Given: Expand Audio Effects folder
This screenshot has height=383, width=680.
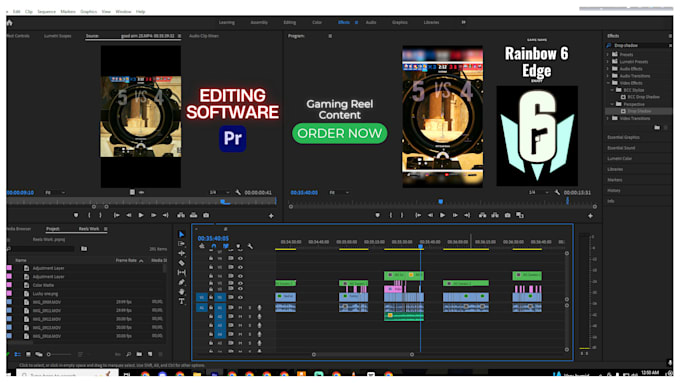Looking at the screenshot, I should click(x=608, y=69).
